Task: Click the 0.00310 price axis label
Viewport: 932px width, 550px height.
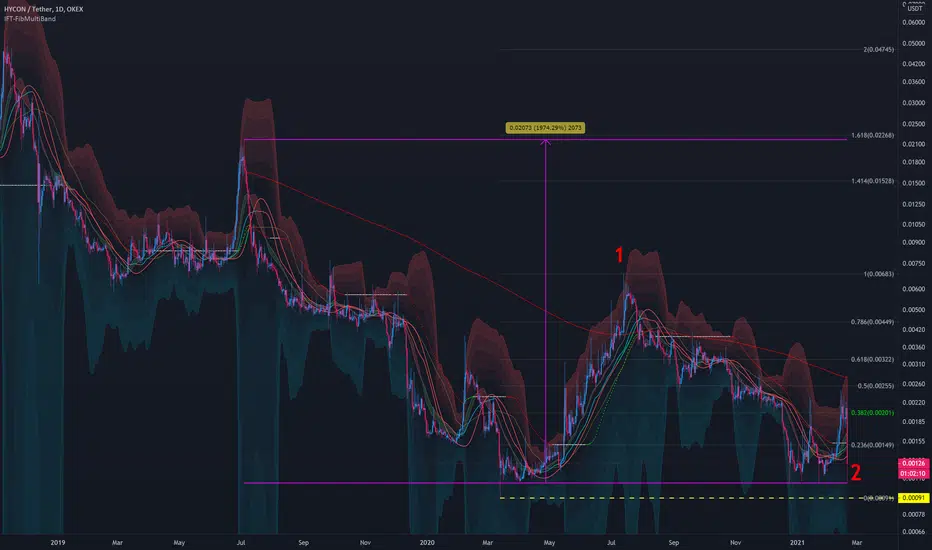Action: tap(914, 364)
